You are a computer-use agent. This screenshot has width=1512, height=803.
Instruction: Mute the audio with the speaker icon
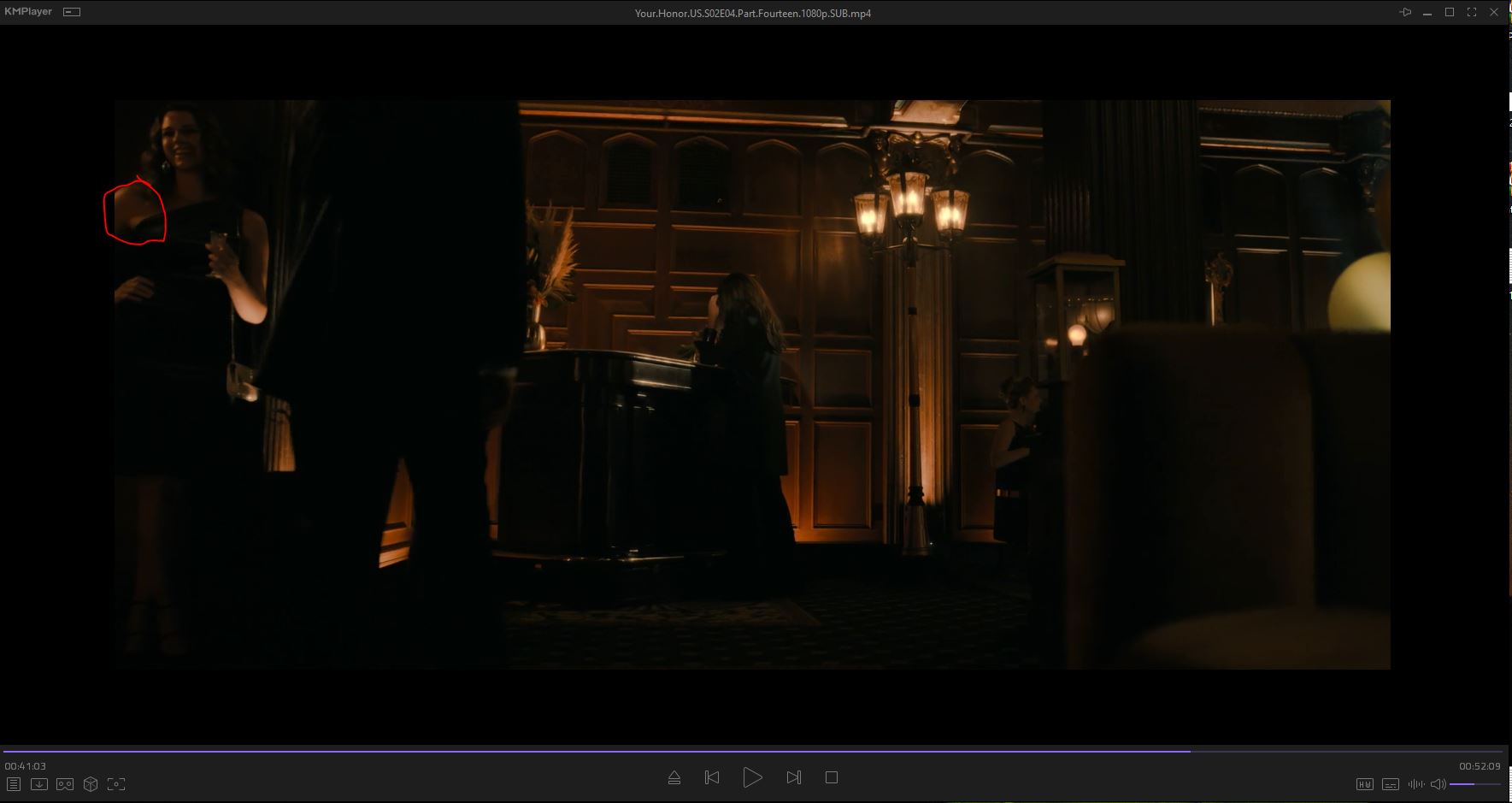[1438, 784]
